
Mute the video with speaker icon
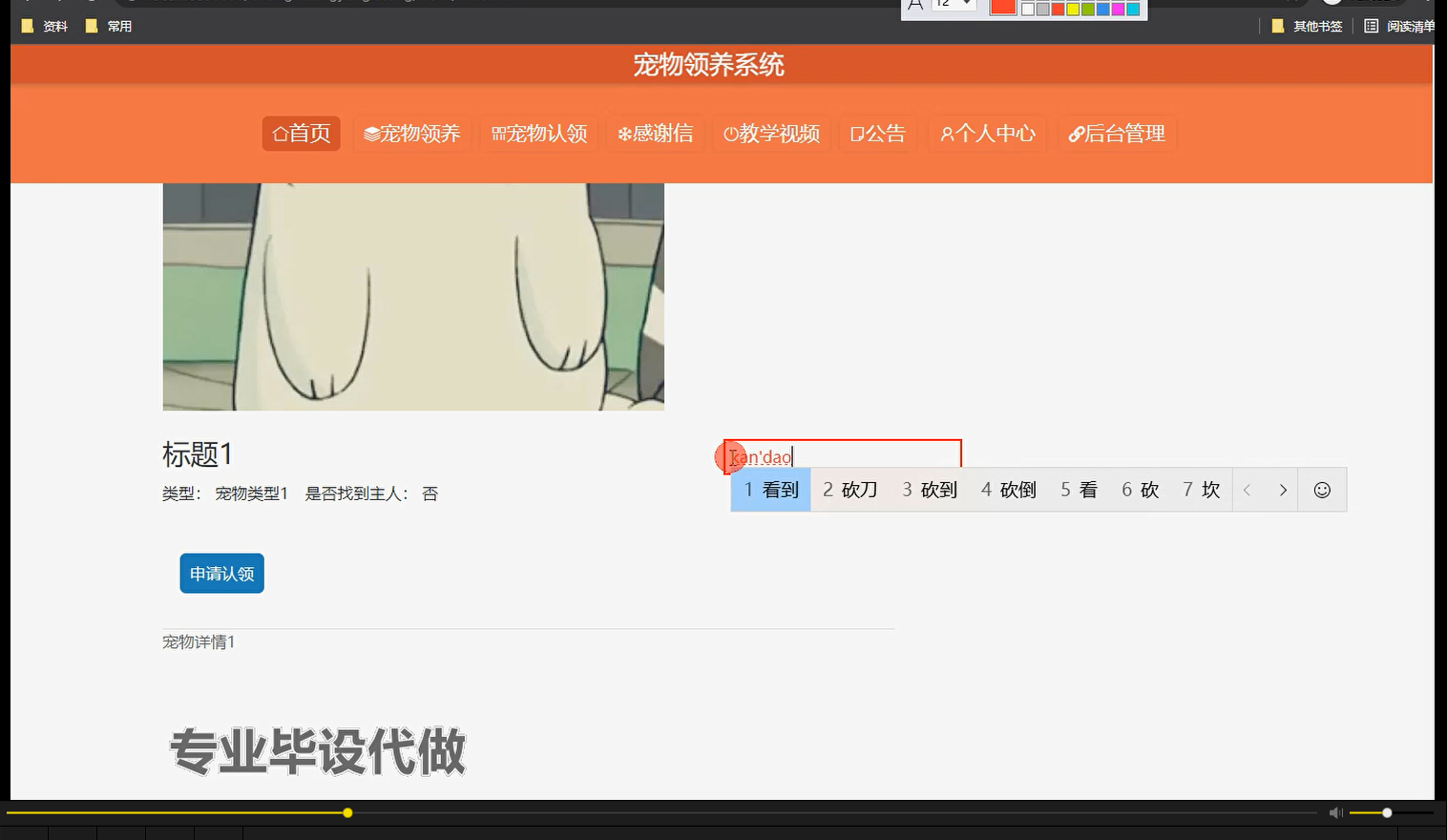pos(1336,813)
